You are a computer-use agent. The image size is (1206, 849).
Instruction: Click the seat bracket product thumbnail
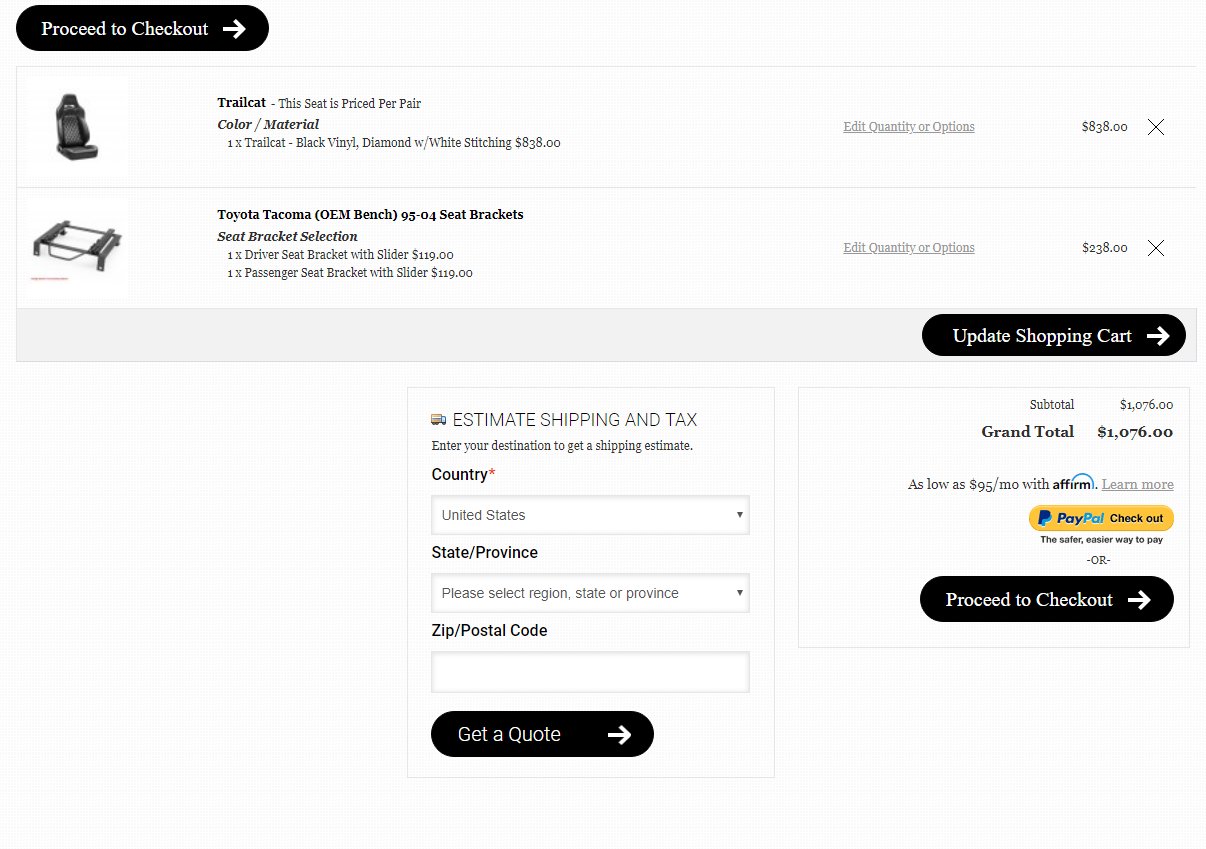pyautogui.click(x=78, y=248)
